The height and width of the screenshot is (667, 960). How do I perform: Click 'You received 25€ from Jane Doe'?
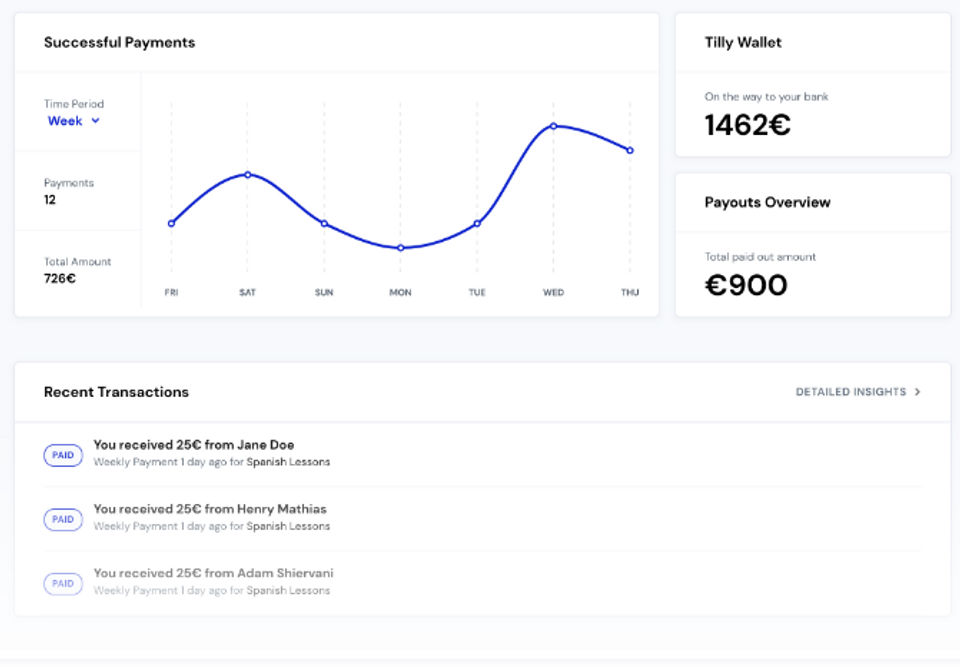click(x=193, y=445)
